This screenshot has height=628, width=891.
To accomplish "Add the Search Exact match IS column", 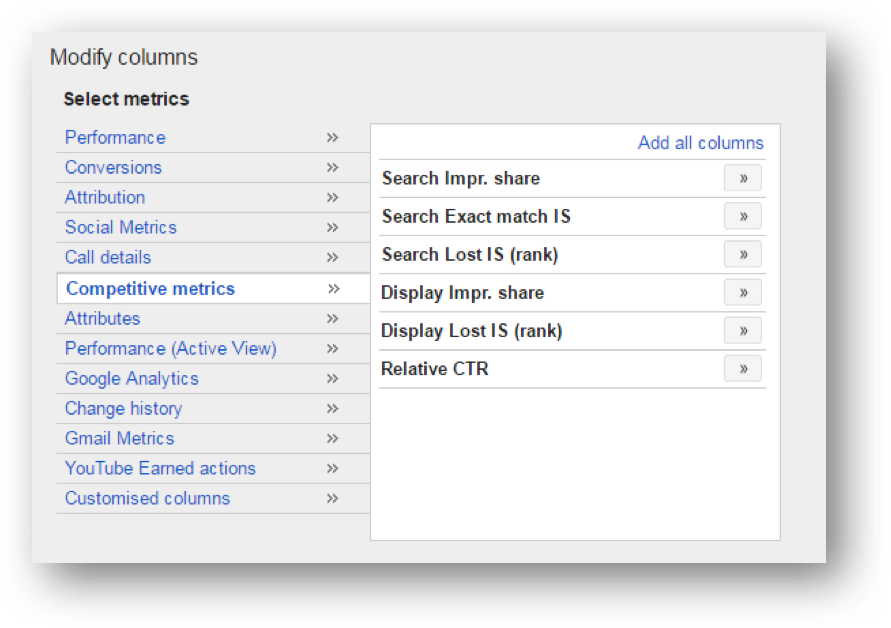I will point(742,217).
